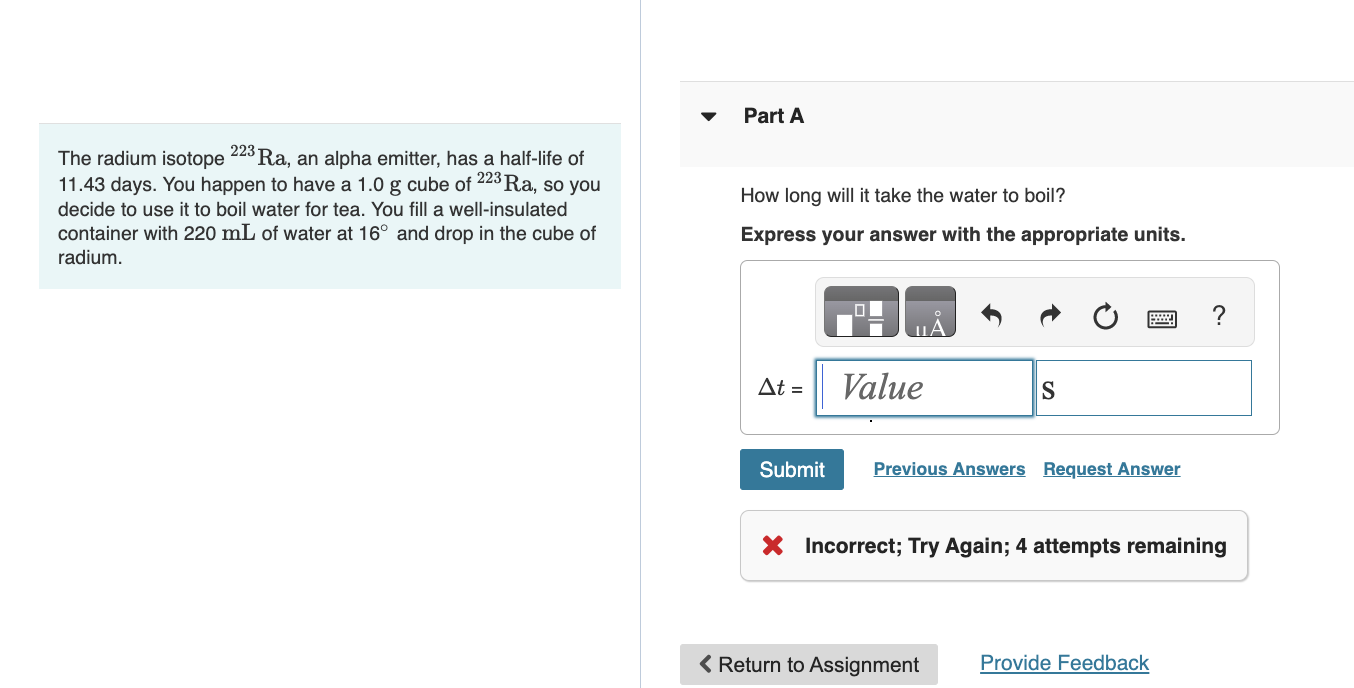View Previous Answers
The width and height of the screenshot is (1354, 688).
pos(948,469)
